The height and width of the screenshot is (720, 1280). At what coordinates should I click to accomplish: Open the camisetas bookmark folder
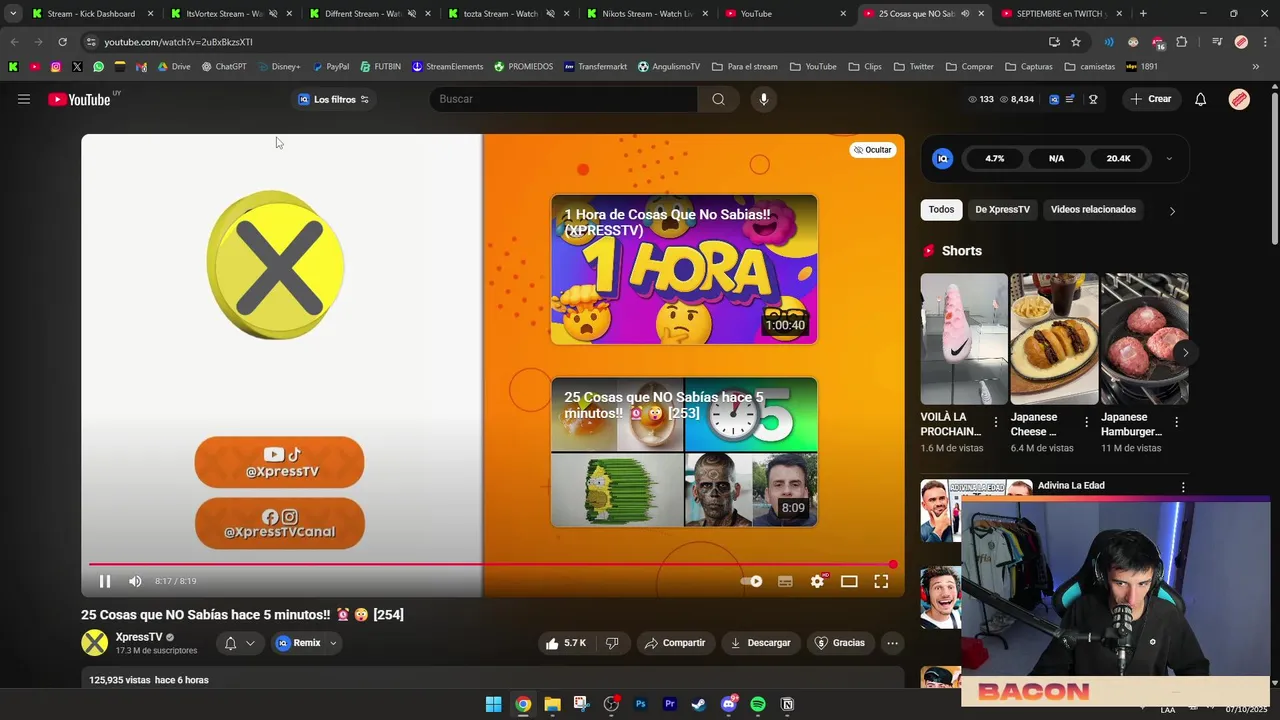point(1090,67)
